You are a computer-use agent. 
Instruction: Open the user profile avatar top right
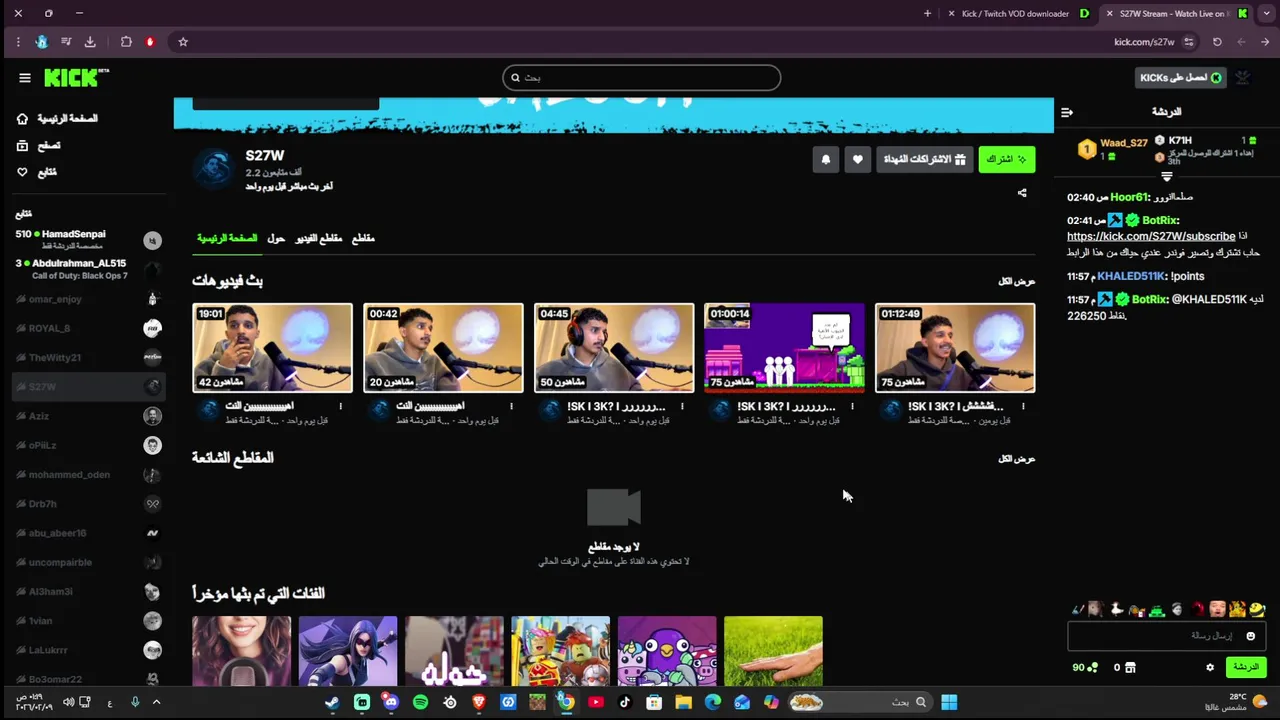pyautogui.click(x=1243, y=77)
